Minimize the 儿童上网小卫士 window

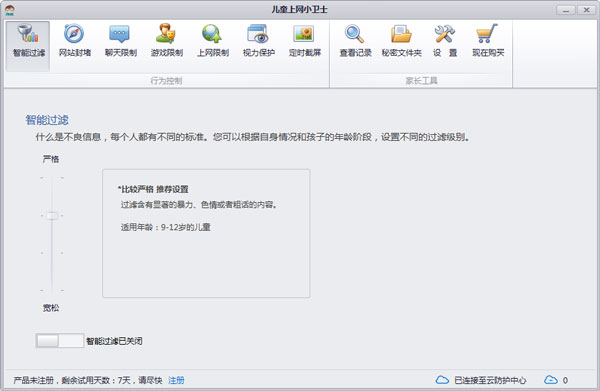(x=566, y=10)
